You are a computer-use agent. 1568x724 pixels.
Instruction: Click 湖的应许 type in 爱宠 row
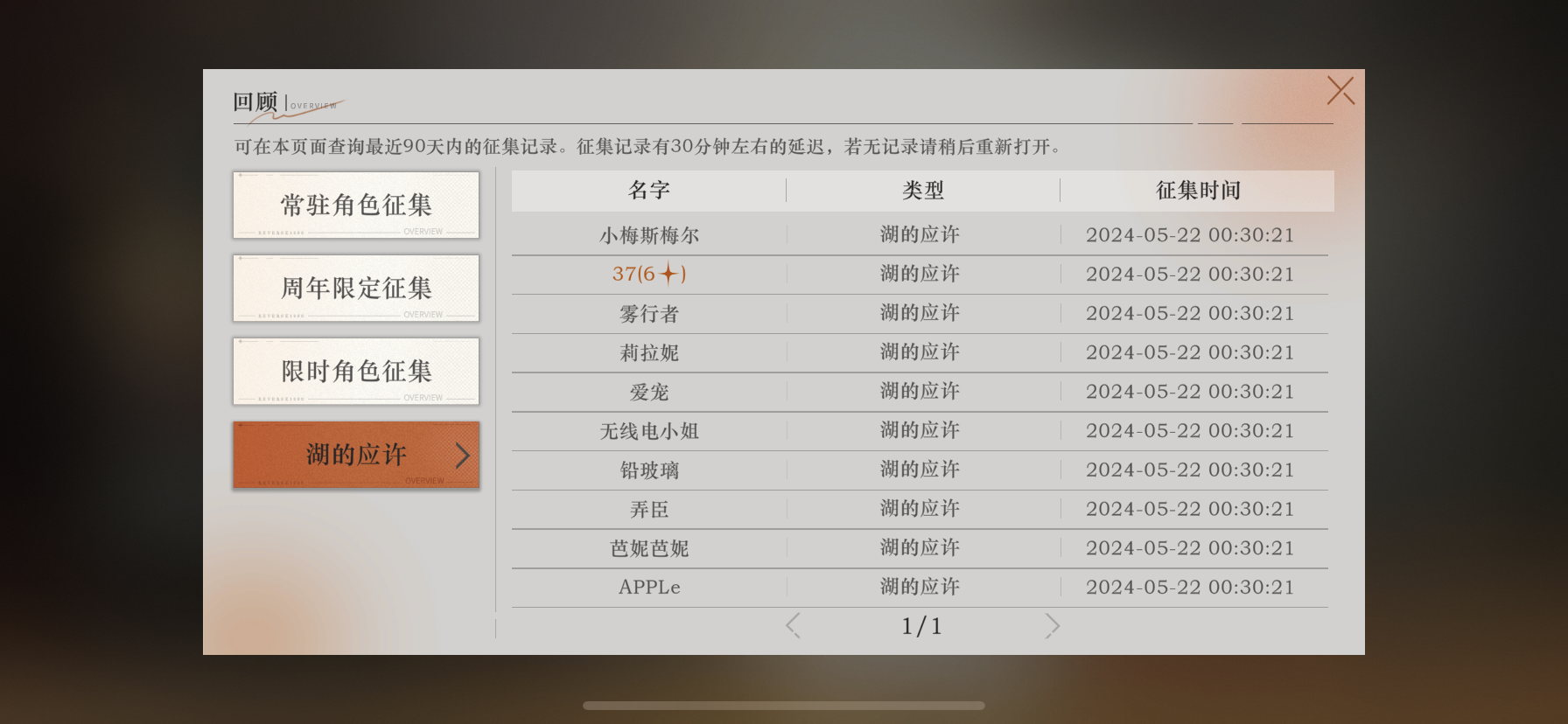pyautogui.click(x=920, y=391)
